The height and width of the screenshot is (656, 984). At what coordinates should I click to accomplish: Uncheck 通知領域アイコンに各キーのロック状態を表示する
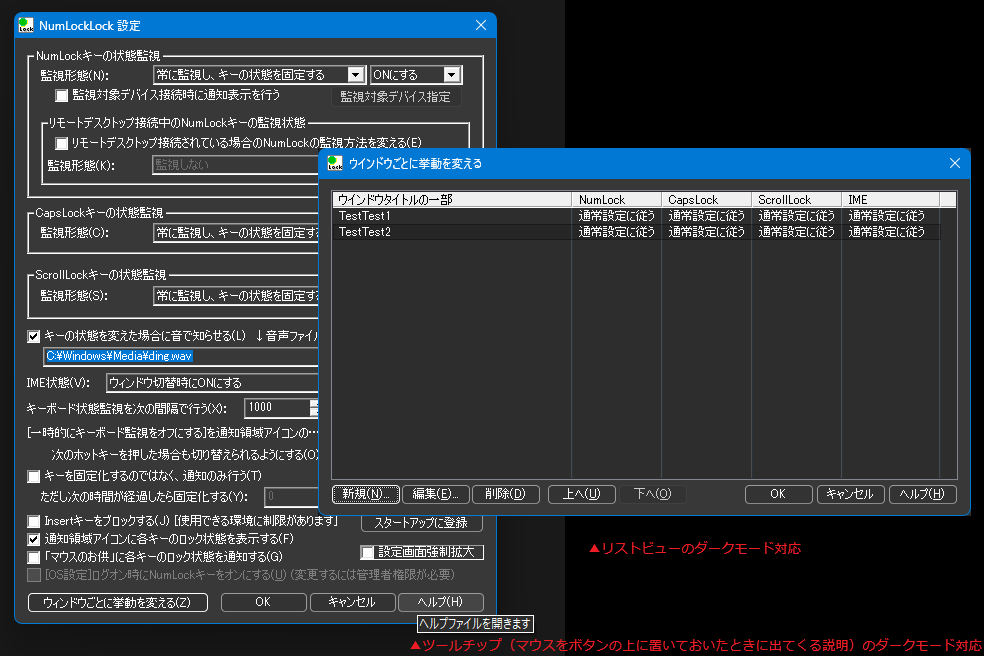click(34, 539)
